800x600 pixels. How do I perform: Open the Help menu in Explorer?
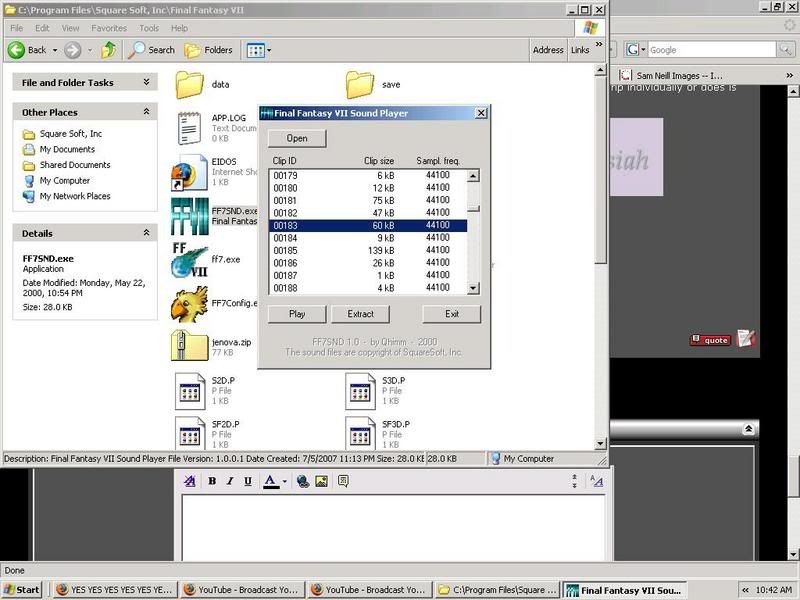(x=179, y=28)
